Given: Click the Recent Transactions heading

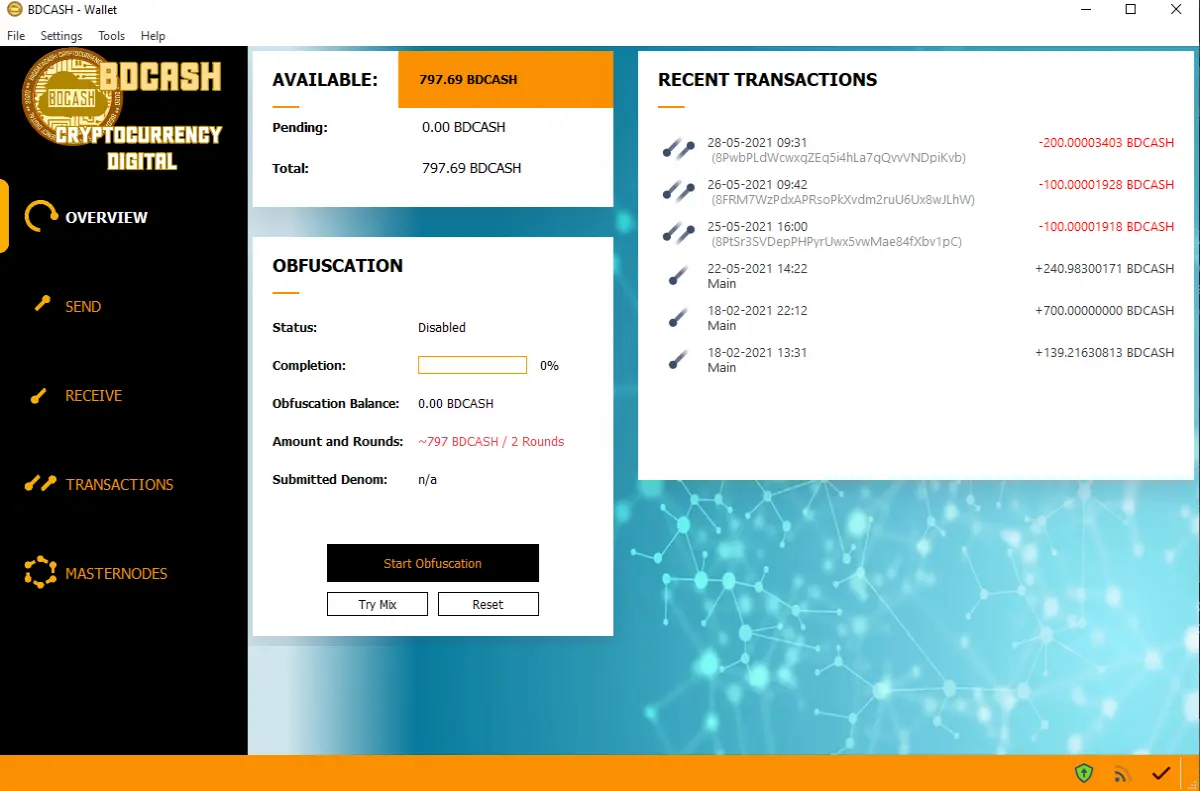Looking at the screenshot, I should [767, 80].
